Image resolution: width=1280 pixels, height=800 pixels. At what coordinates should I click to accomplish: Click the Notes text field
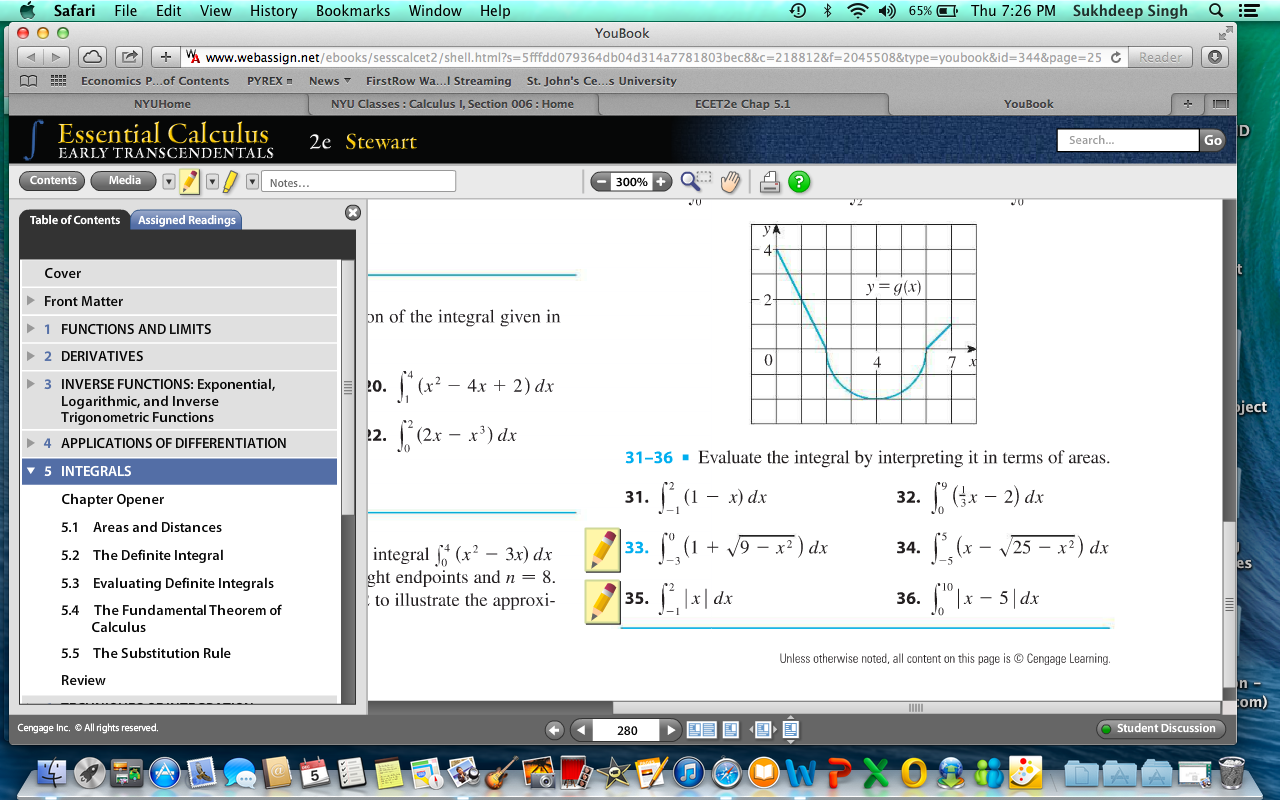click(359, 182)
